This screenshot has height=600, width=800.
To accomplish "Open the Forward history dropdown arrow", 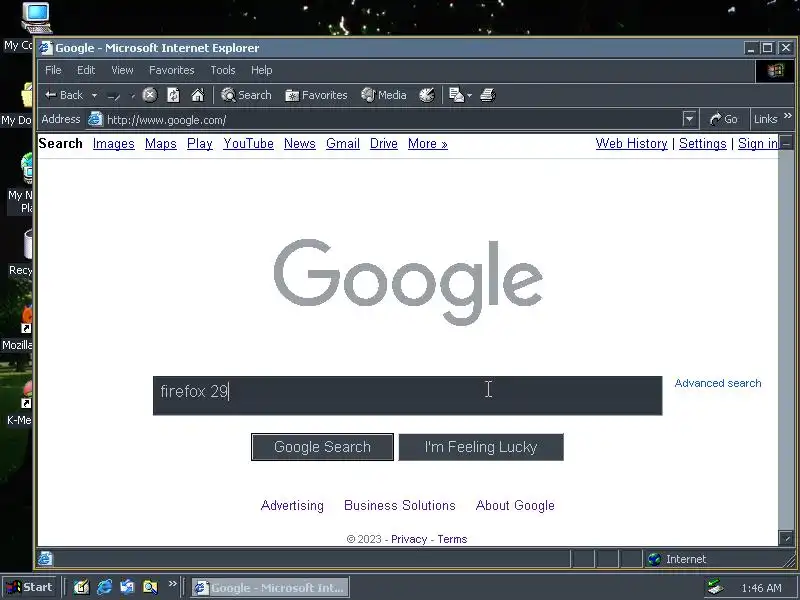I will 133,95.
